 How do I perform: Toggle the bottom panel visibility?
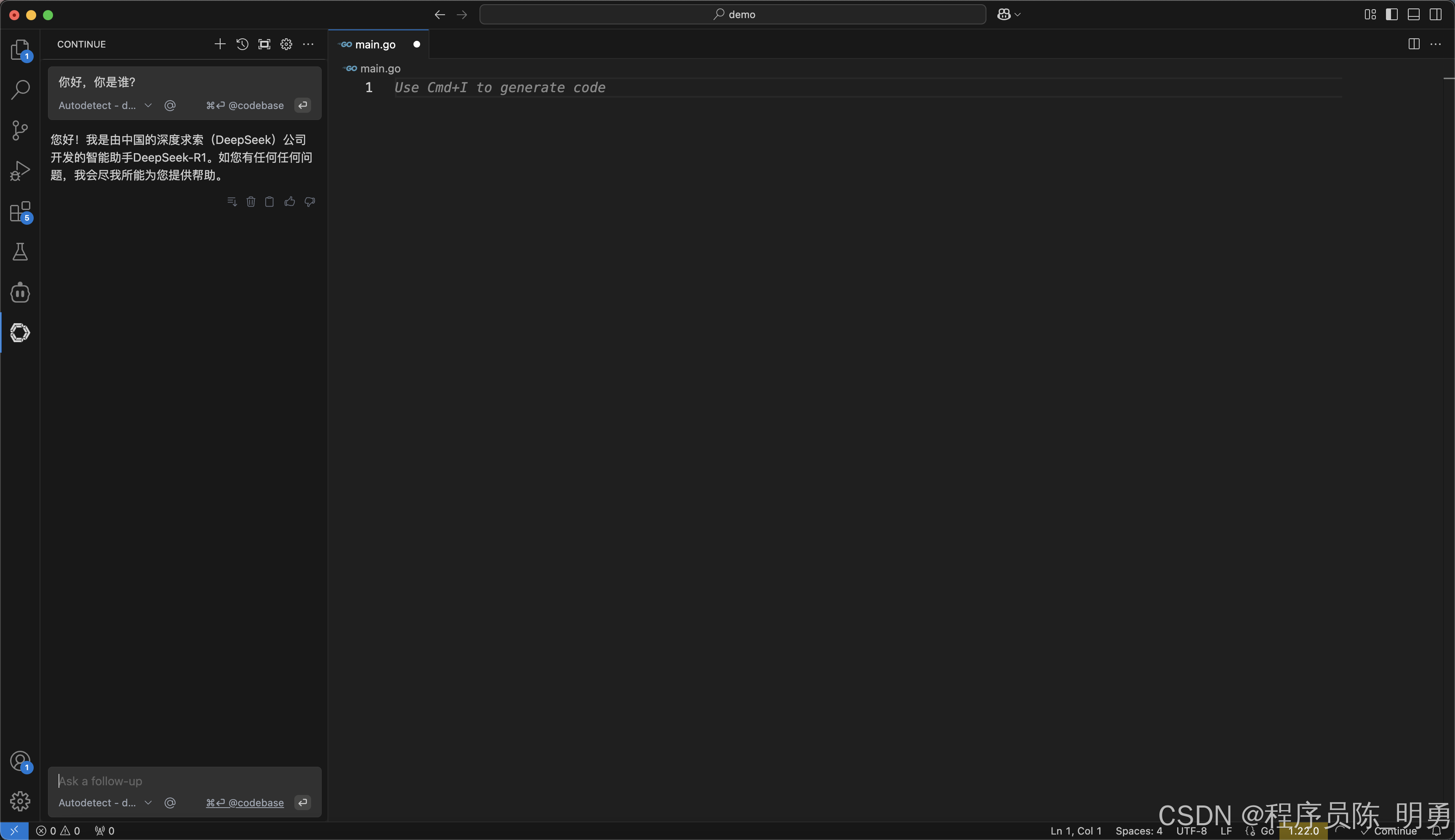click(1413, 14)
